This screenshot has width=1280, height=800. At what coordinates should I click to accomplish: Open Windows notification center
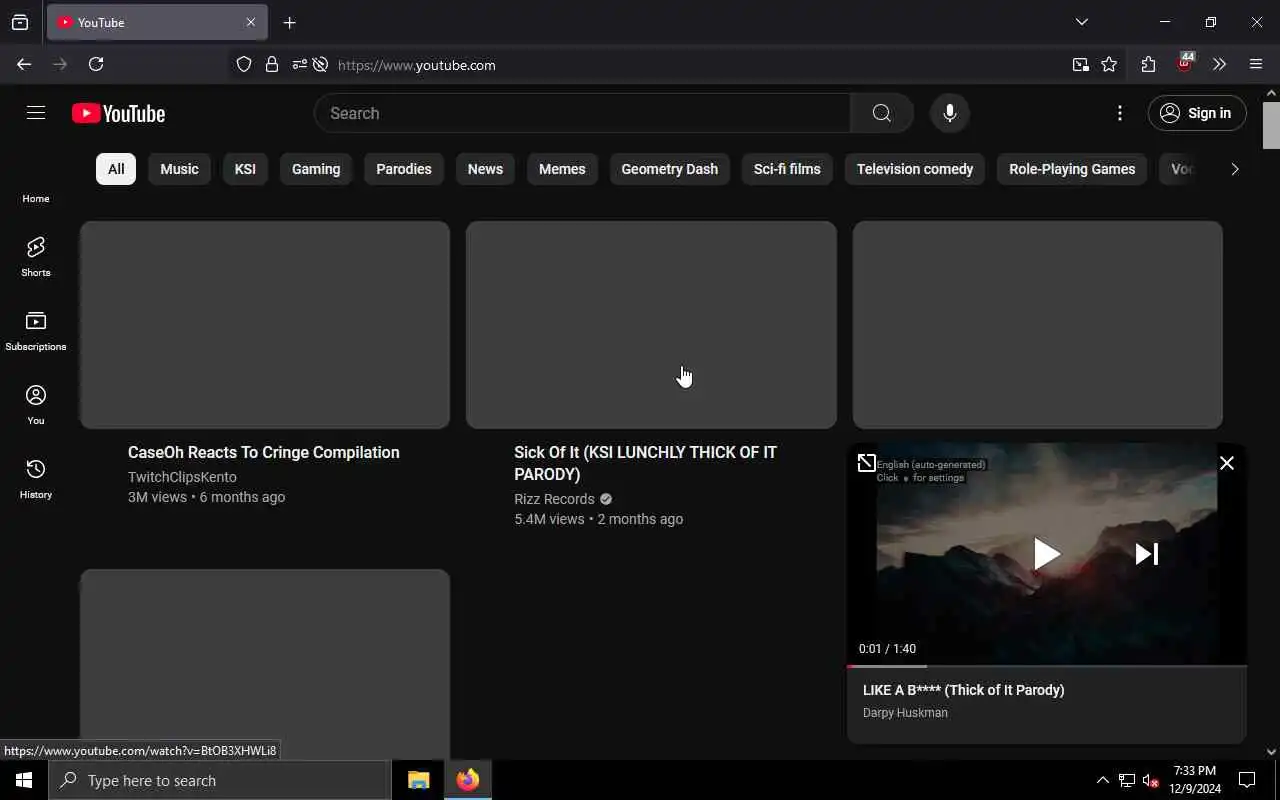coord(1247,780)
